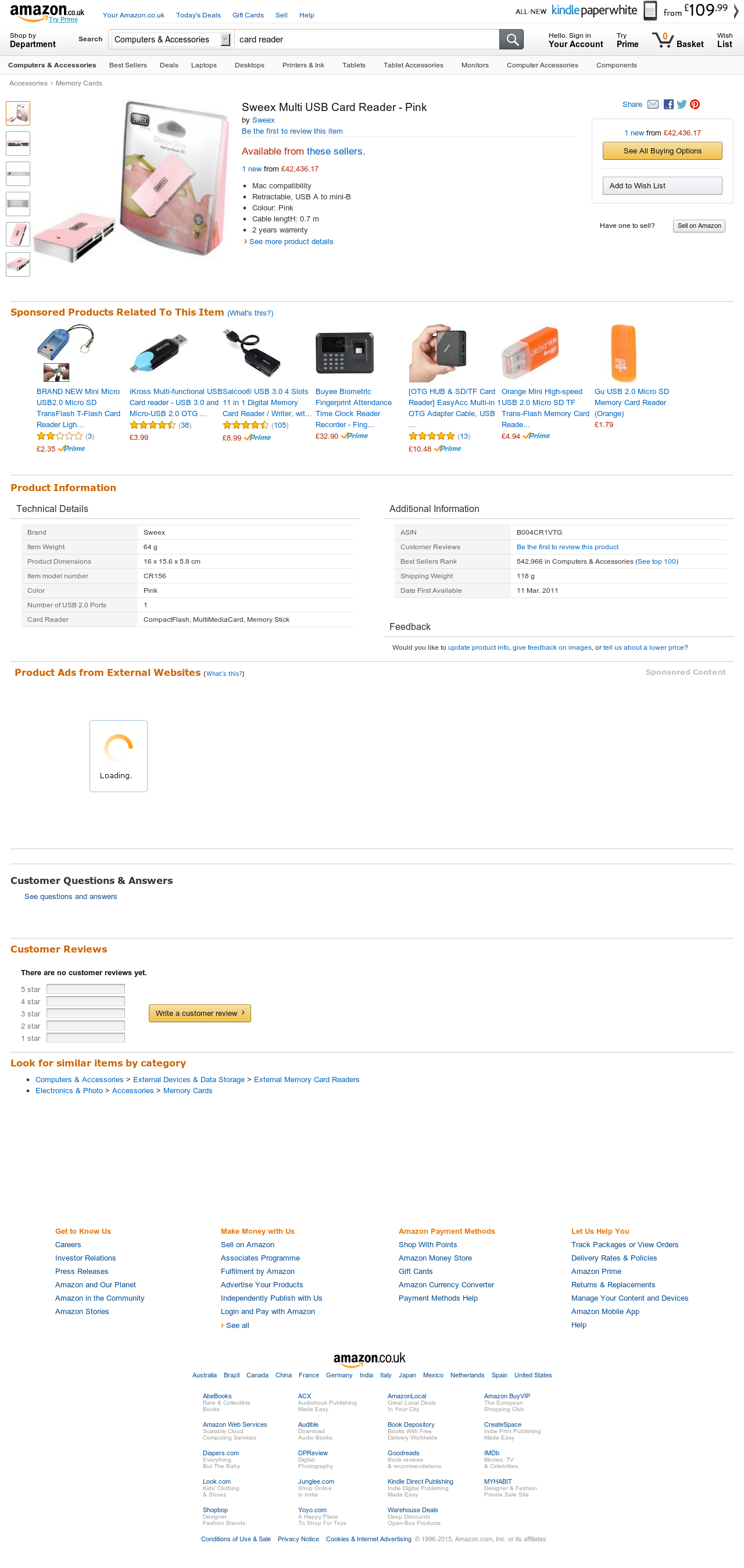Image resolution: width=744 pixels, height=1568 pixels.
Task: Share on Twitter bird icon
Action: (681, 104)
